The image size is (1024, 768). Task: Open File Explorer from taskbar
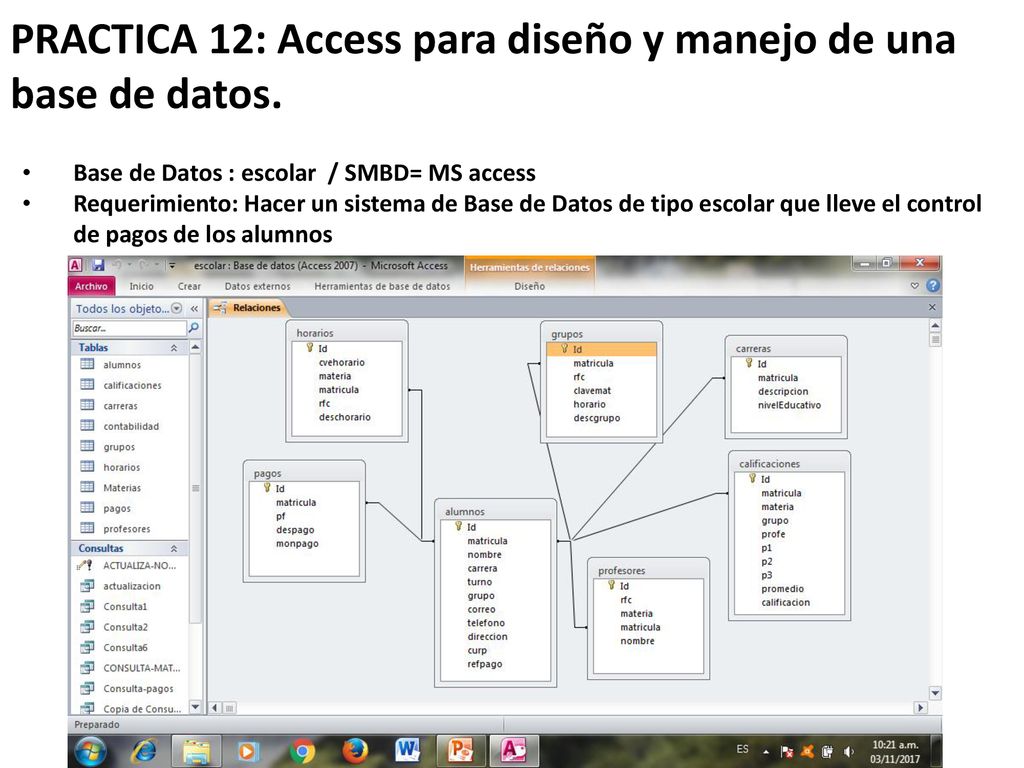tap(196, 751)
